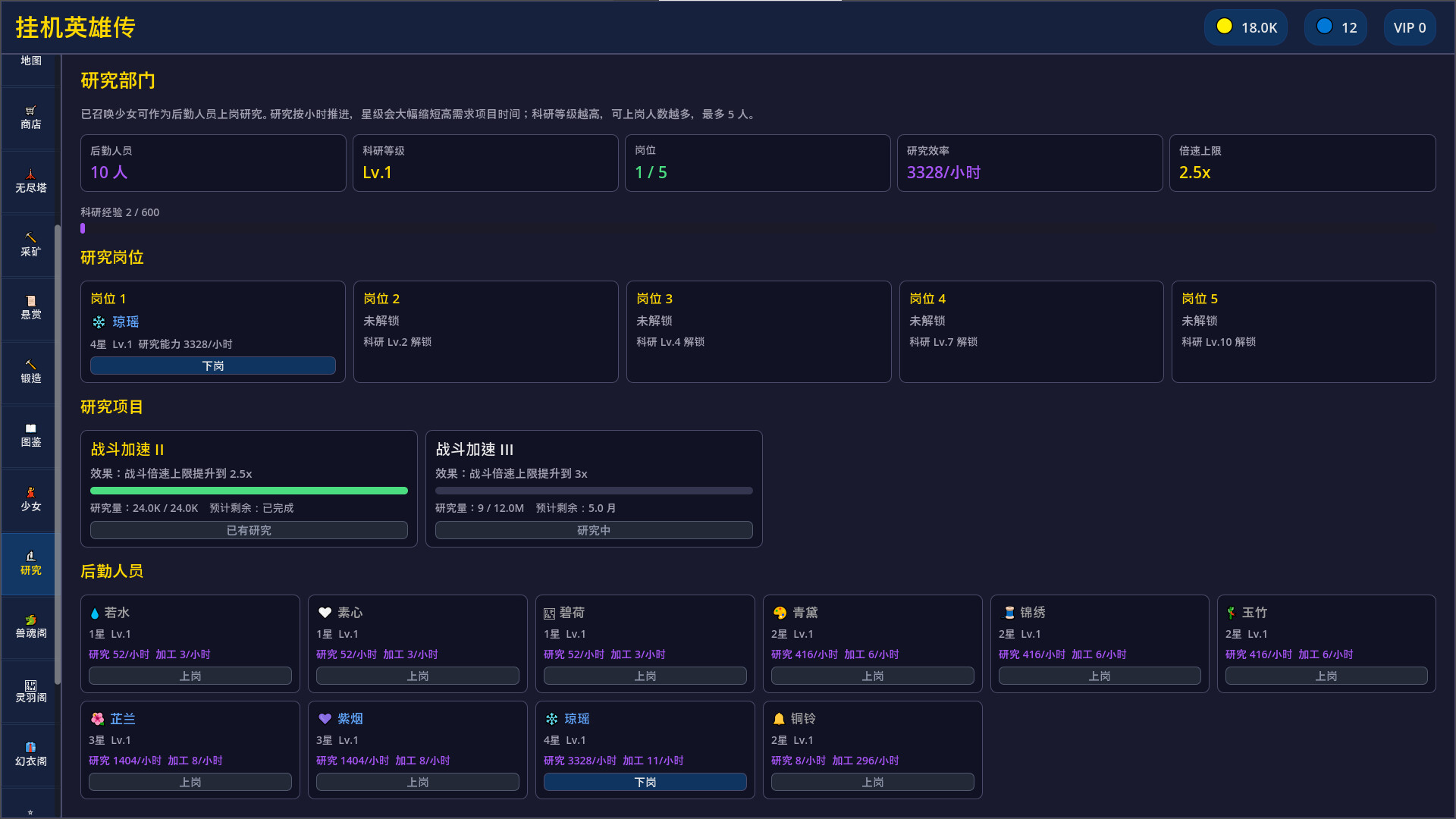Click the 科研等级 Lv.1 value

coord(377,172)
